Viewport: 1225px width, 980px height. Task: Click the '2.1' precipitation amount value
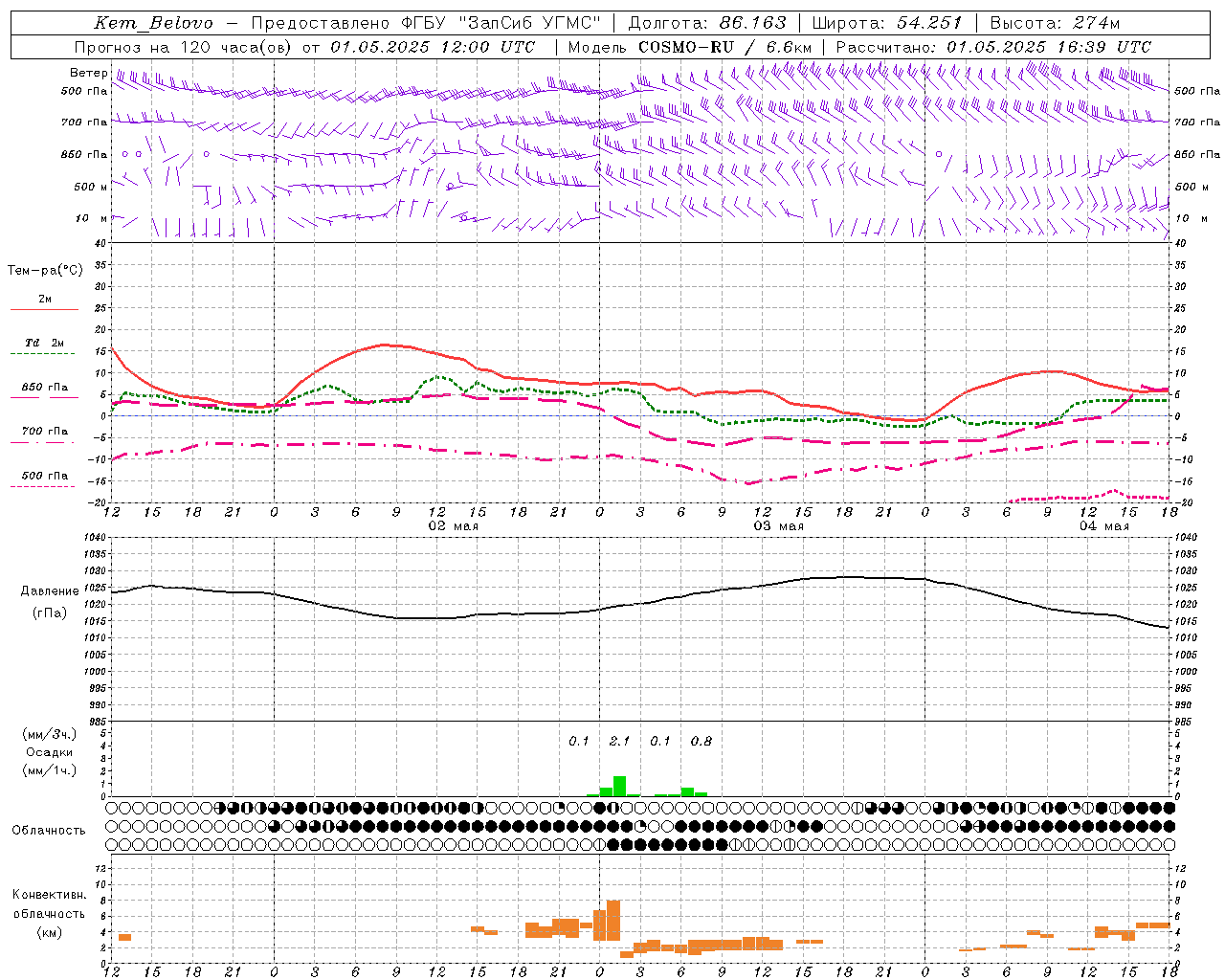(x=619, y=741)
